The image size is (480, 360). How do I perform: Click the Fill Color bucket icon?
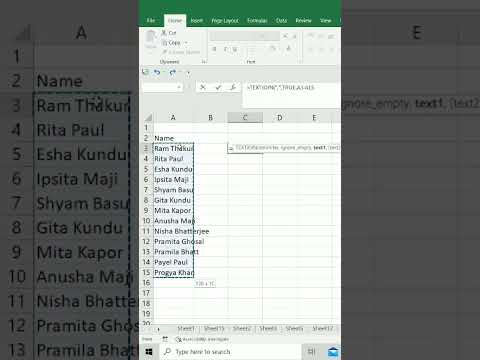(273, 49)
